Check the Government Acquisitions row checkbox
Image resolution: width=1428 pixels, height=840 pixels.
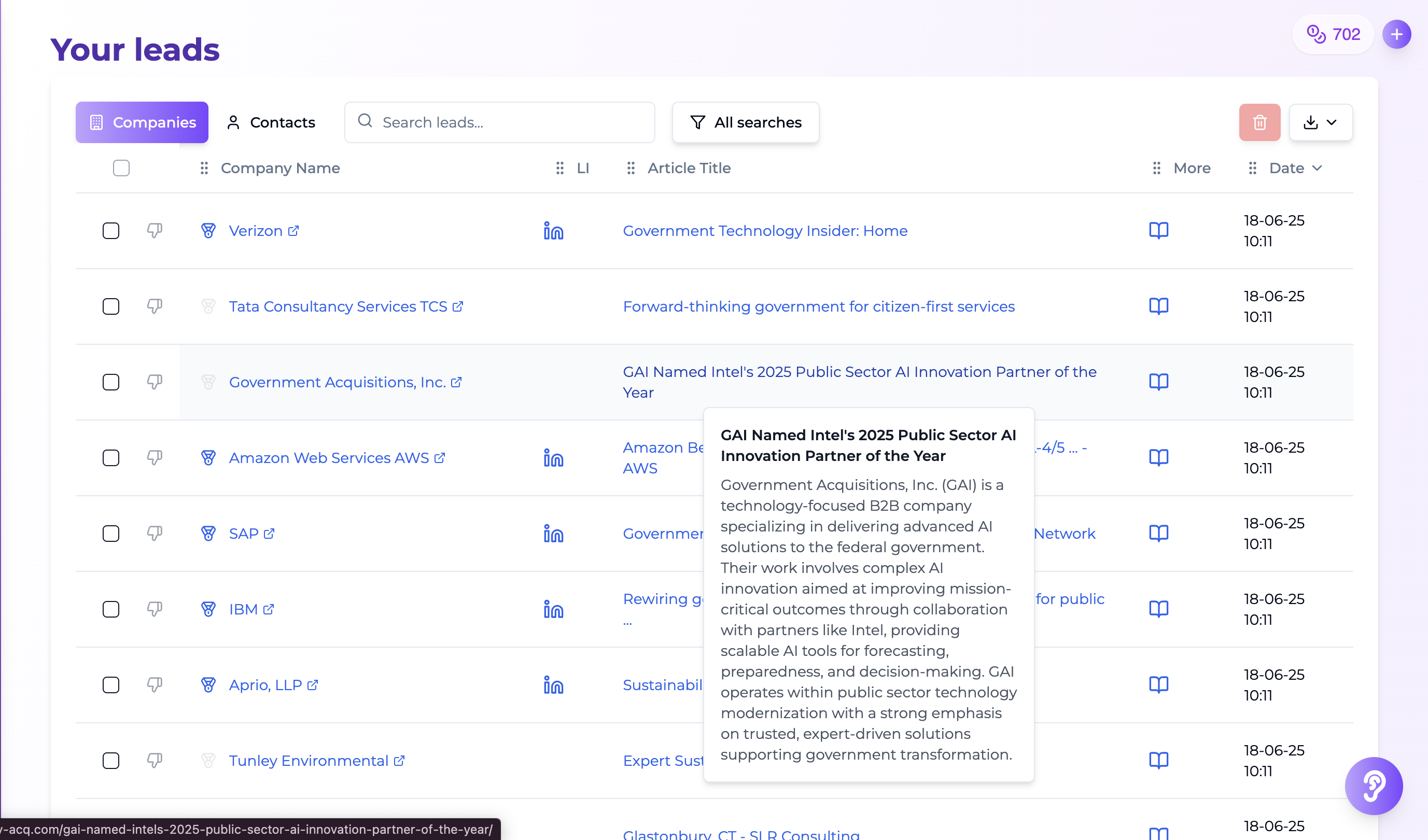coord(111,382)
